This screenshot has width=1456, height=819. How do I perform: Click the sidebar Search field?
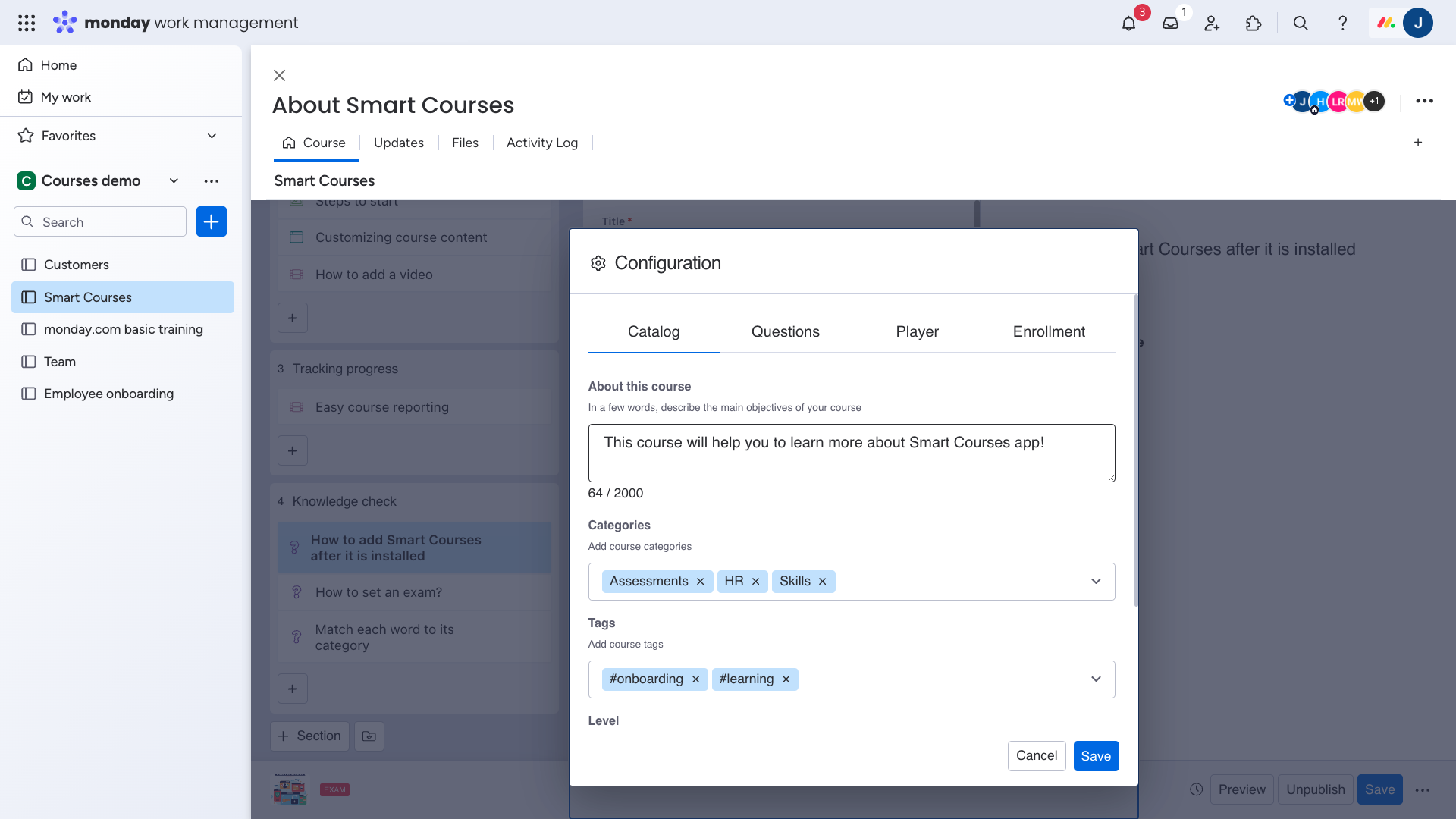tap(99, 221)
